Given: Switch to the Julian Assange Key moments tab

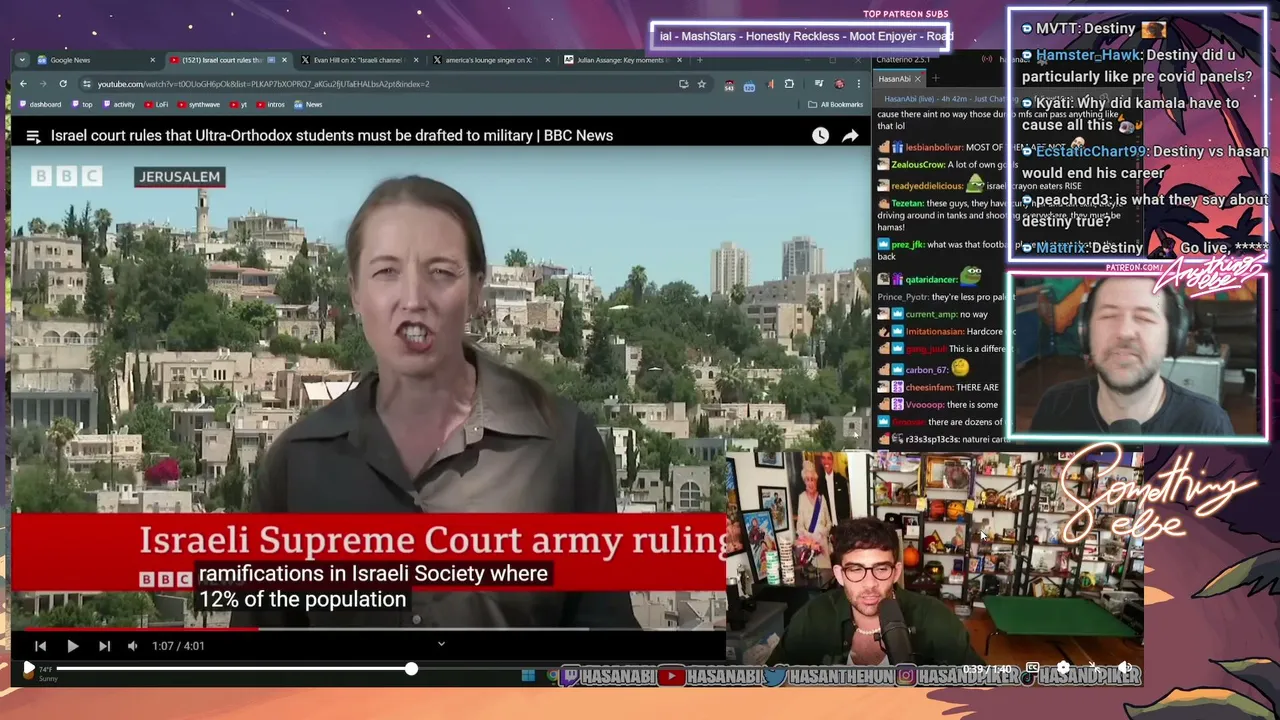Looking at the screenshot, I should [622, 60].
